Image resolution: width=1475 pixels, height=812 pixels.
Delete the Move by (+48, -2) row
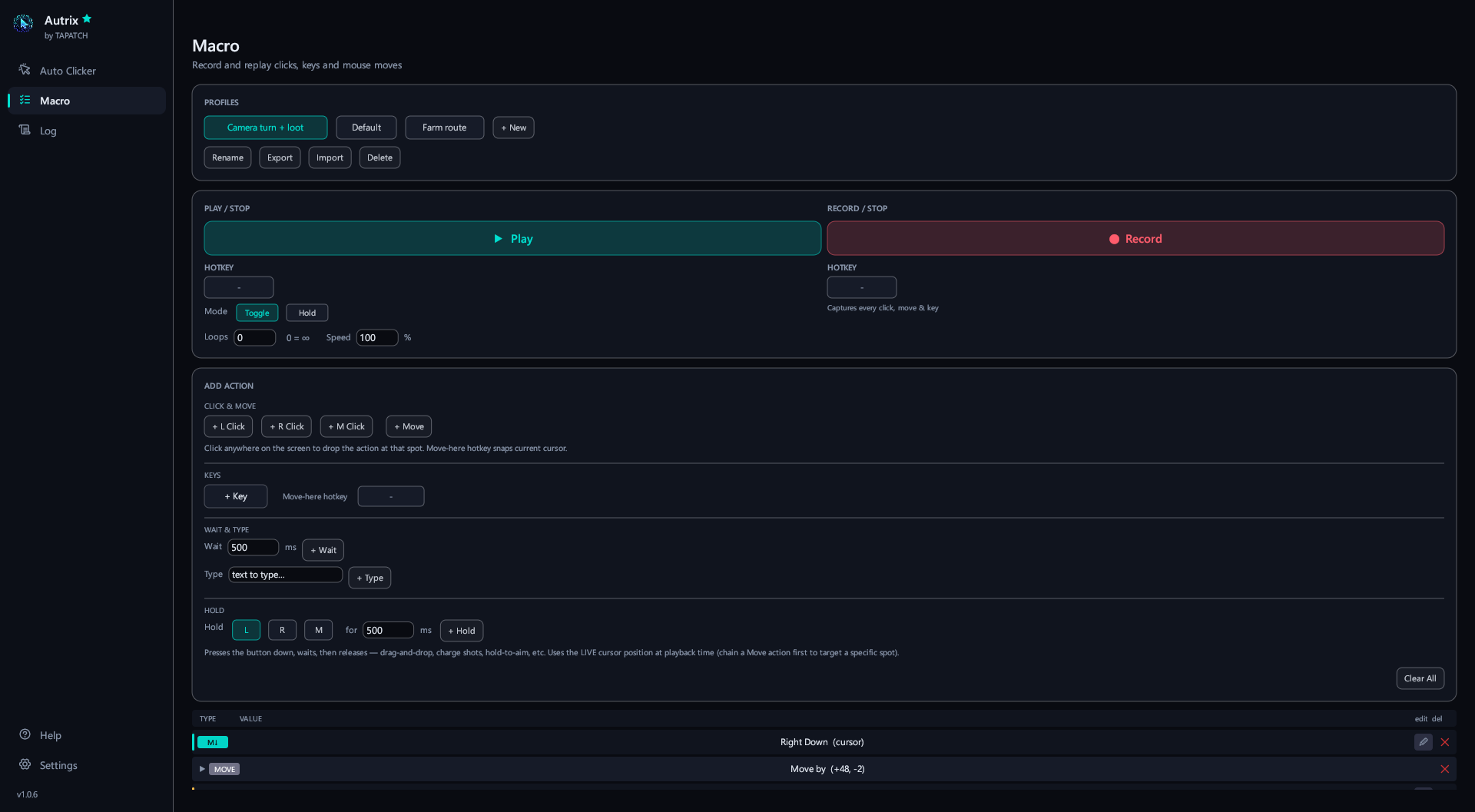1444,769
